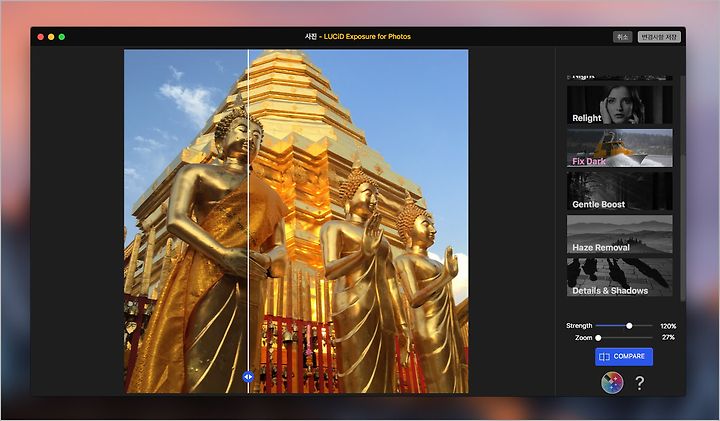Screen dimensions: 720x421
Task: Choose the Gentle Boost preset
Action: click(x=619, y=191)
